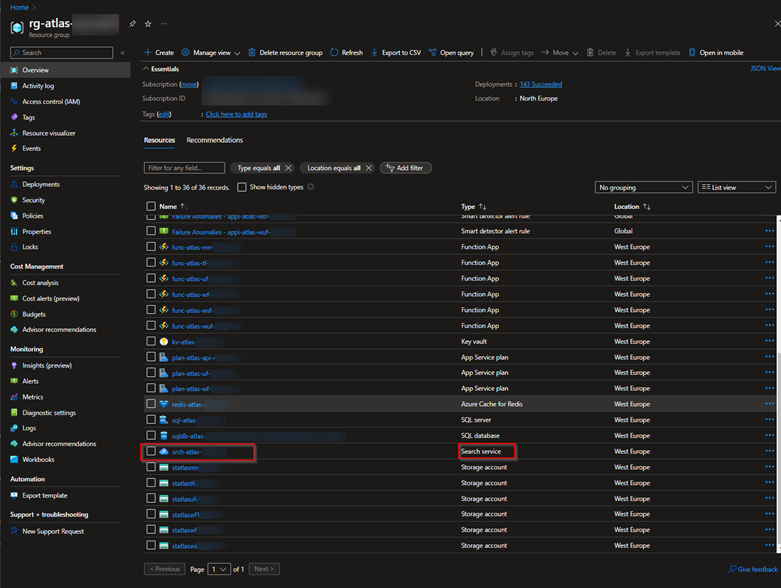
Task: Click the Add filter button
Action: (x=405, y=168)
